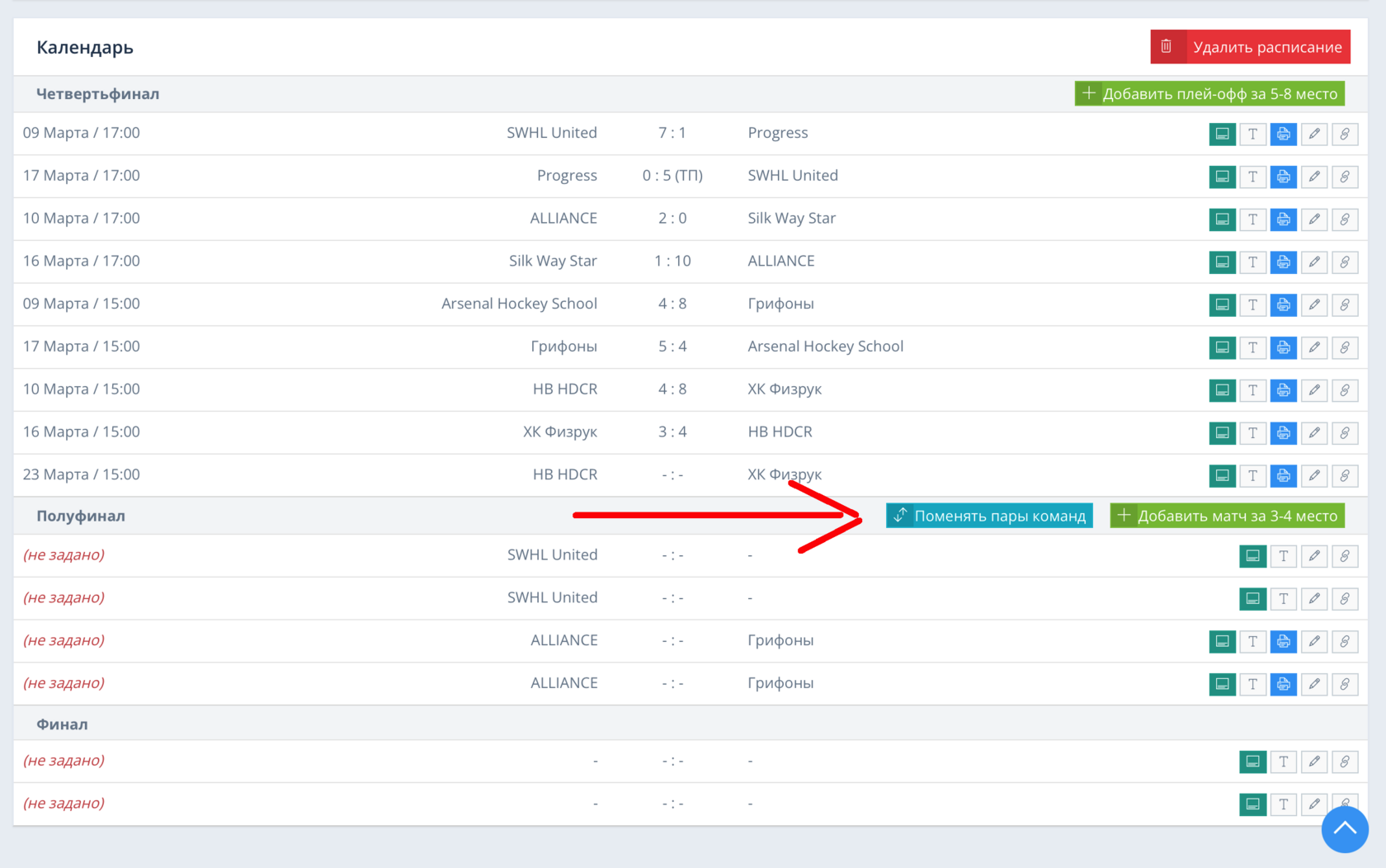Click the score 7 : 1
1386x868 pixels.
tap(672, 133)
